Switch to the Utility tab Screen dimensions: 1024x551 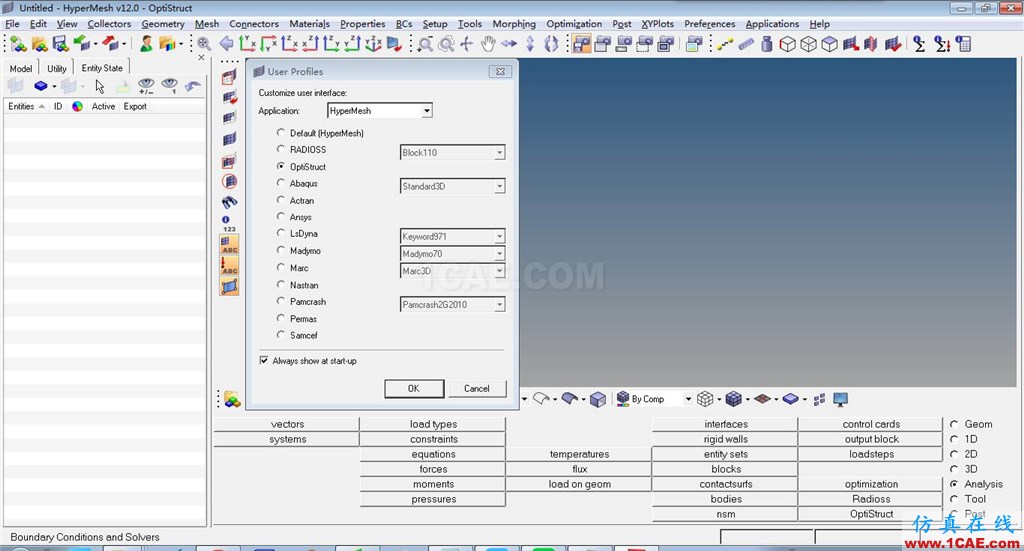point(57,68)
